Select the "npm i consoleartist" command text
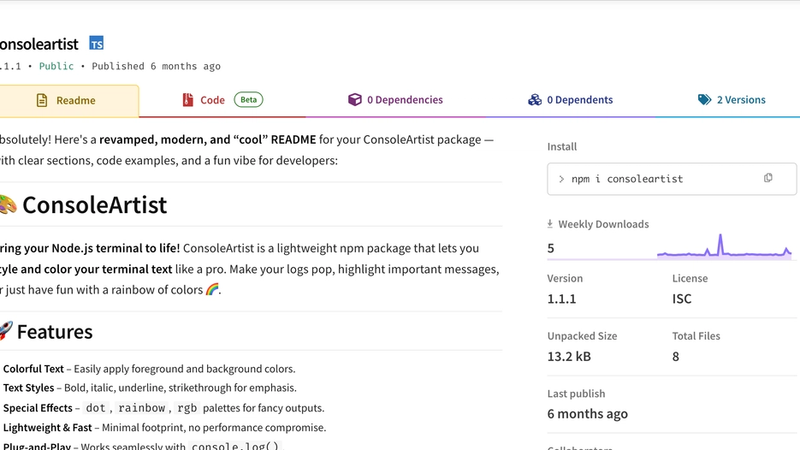Viewport: 800px width, 450px height. [x=627, y=178]
